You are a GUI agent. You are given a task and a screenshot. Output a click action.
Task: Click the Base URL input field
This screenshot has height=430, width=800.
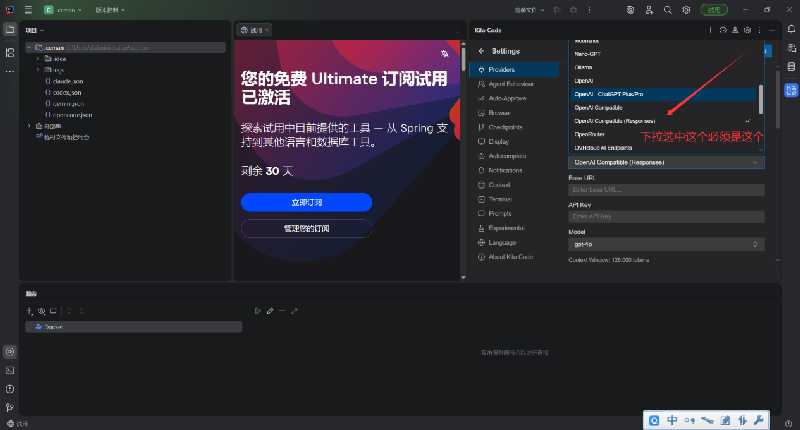click(x=665, y=189)
